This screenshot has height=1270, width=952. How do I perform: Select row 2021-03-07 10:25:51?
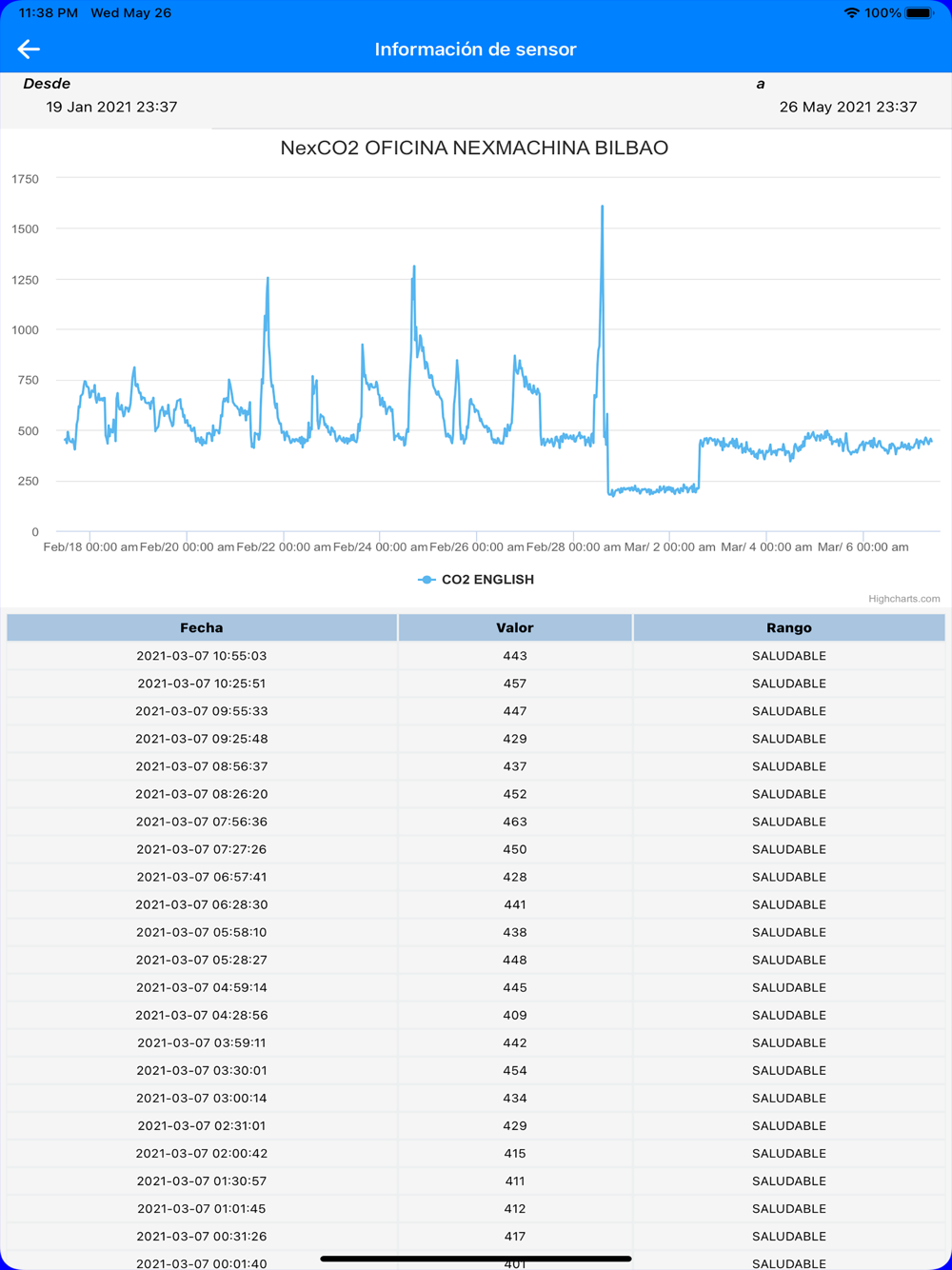[x=476, y=684]
